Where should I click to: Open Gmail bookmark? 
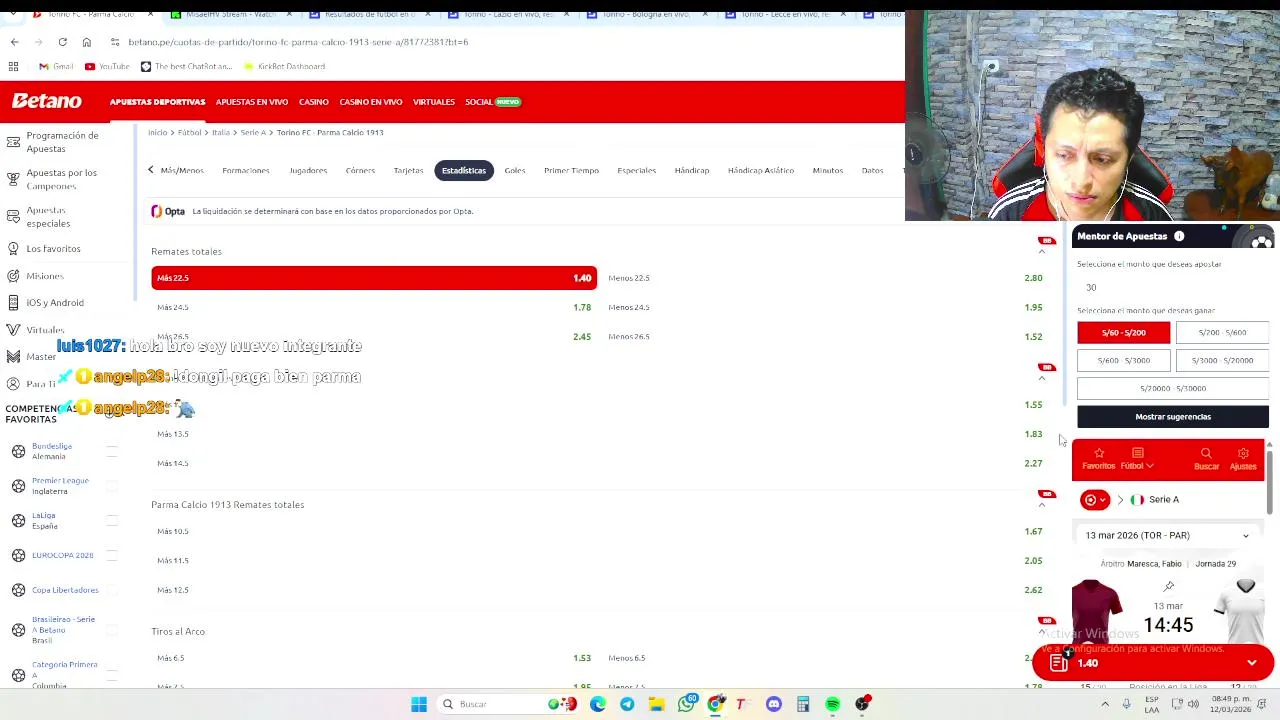coord(56,66)
